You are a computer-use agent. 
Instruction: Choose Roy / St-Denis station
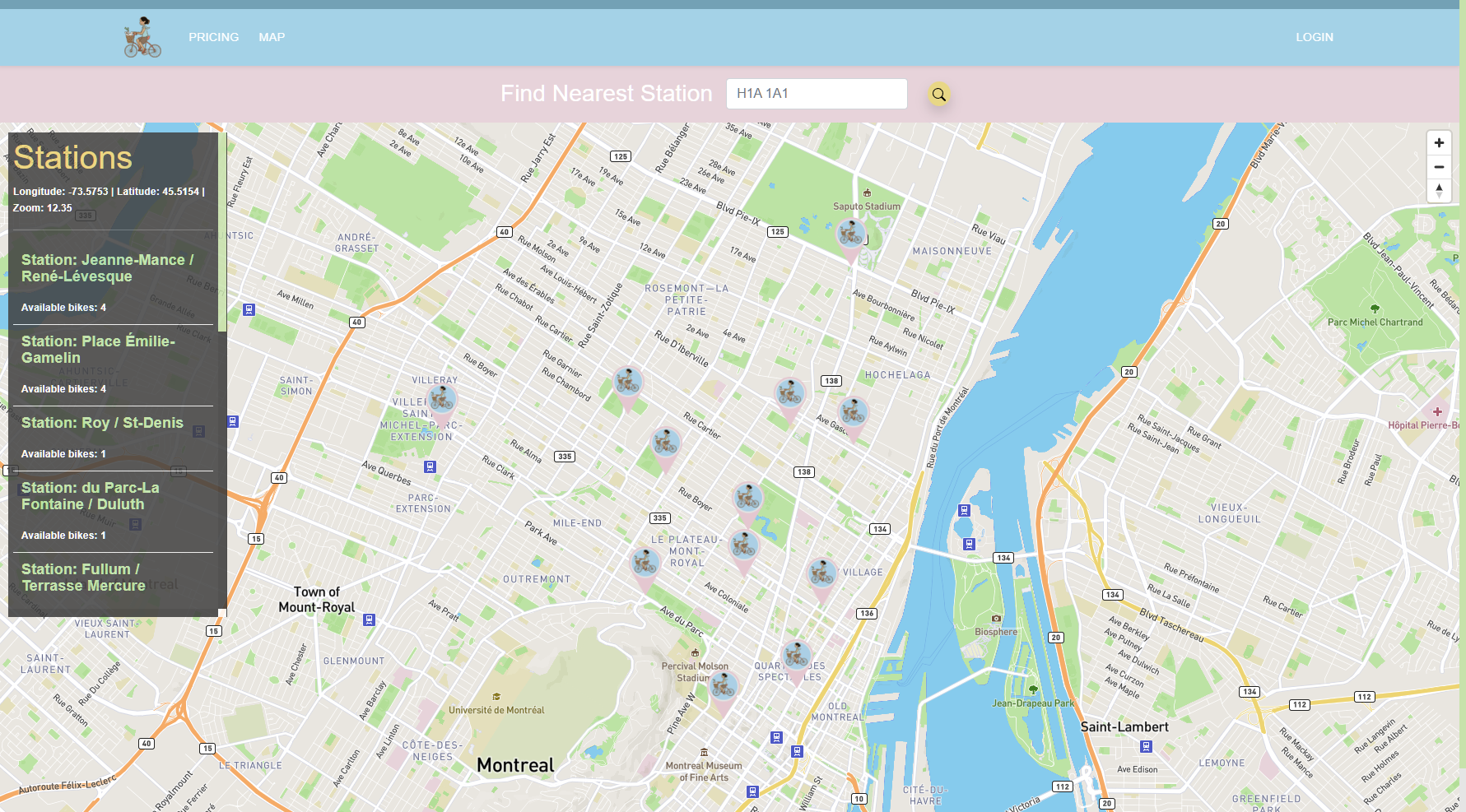pyautogui.click(x=102, y=423)
